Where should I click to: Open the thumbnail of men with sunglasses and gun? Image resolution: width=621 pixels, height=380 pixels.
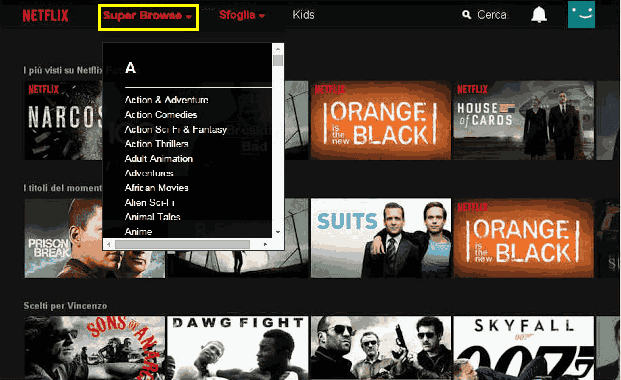[x=381, y=348]
